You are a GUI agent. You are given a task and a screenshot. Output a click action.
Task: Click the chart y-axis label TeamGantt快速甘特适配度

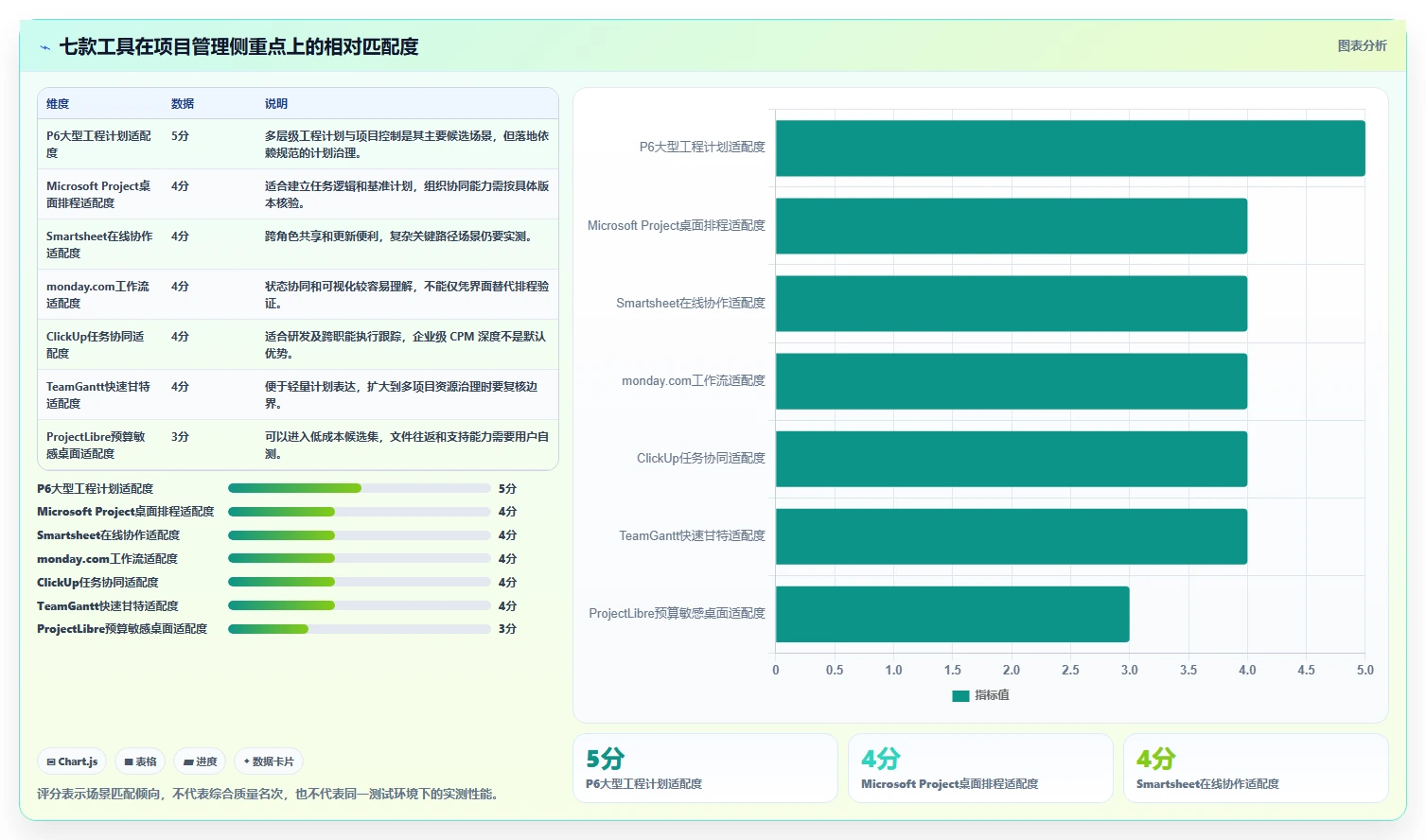tap(692, 536)
